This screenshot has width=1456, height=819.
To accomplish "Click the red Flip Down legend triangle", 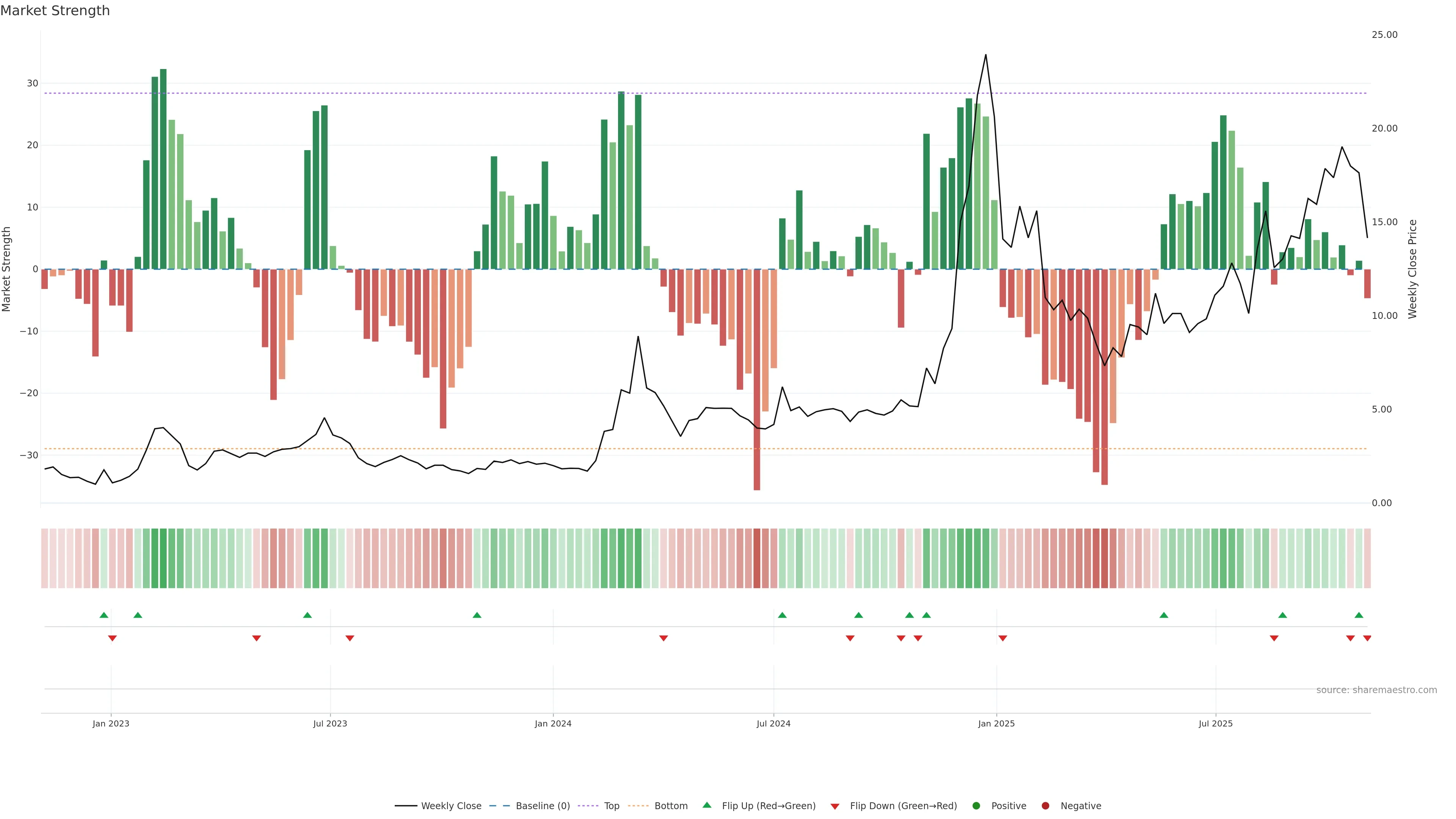I will pyautogui.click(x=835, y=806).
